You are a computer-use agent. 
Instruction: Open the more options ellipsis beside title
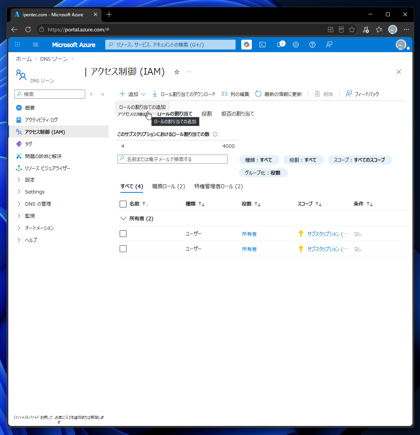(189, 72)
